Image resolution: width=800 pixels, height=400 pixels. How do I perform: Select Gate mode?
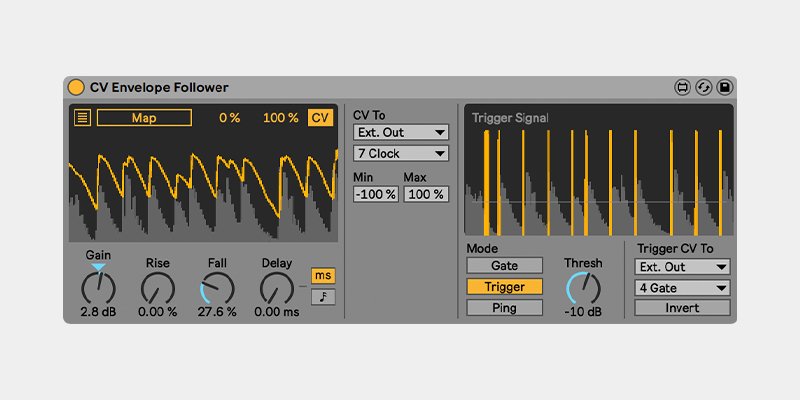click(504, 266)
